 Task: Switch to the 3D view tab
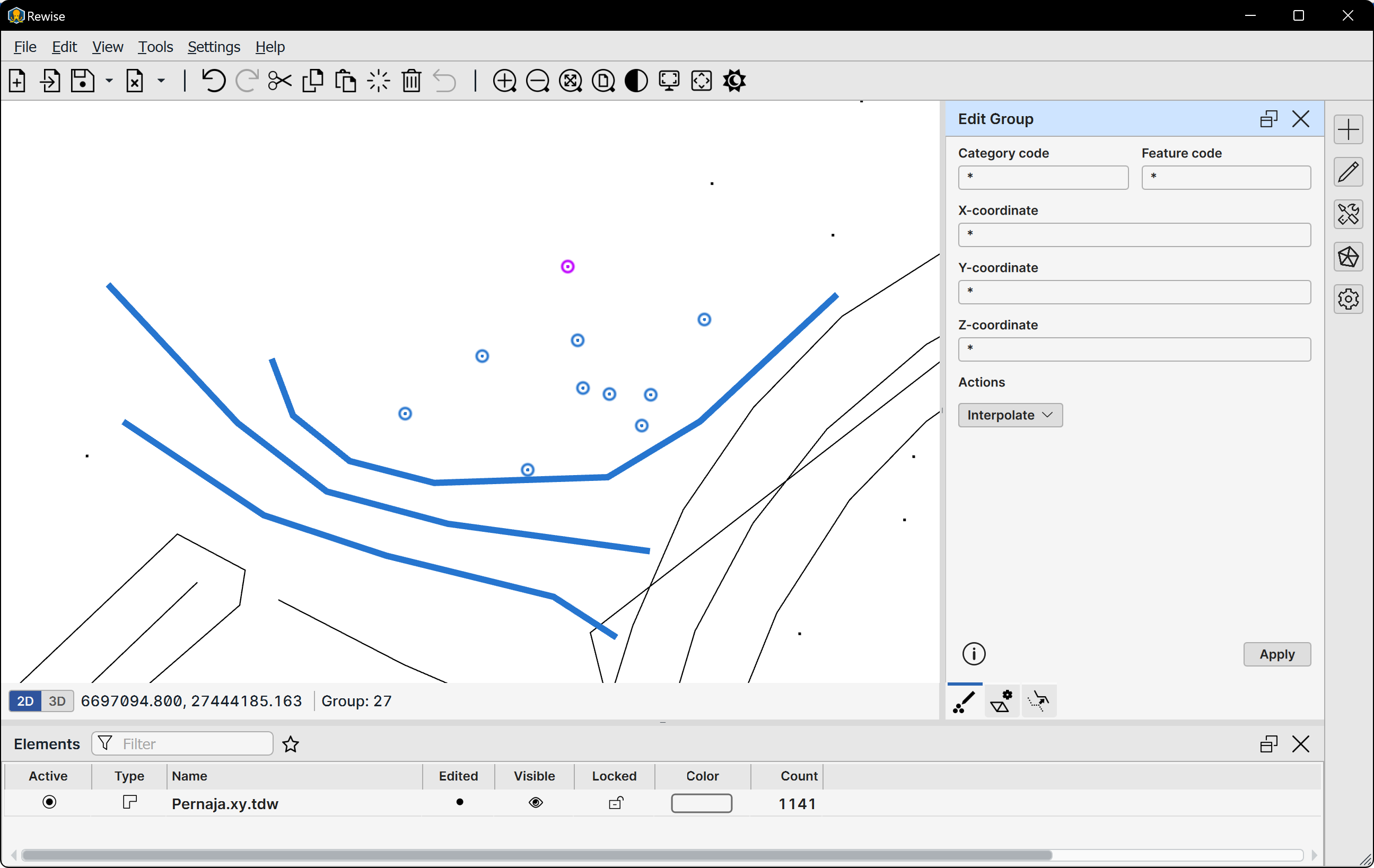tap(57, 701)
